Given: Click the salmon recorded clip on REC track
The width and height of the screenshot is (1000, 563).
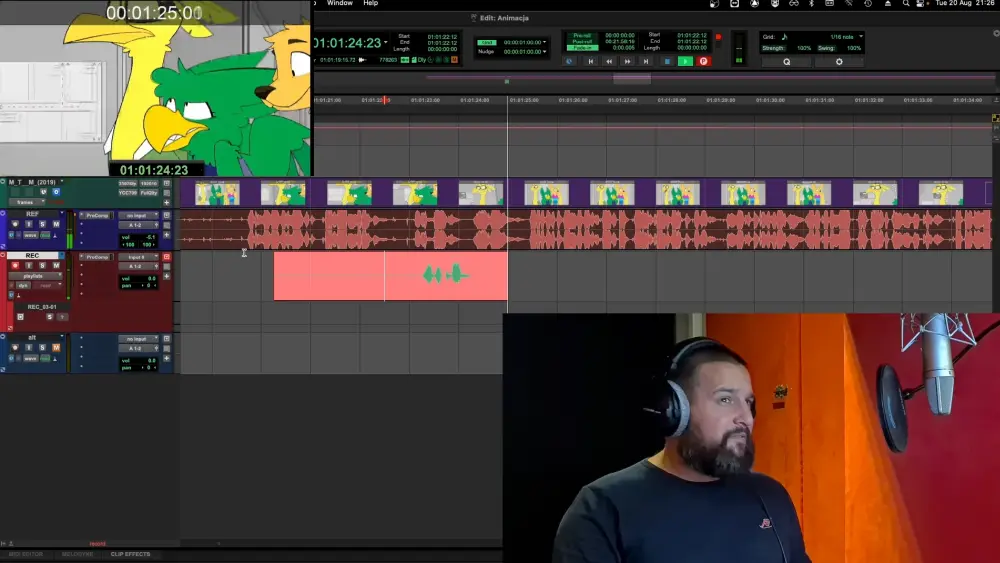Looking at the screenshot, I should coord(330,276).
